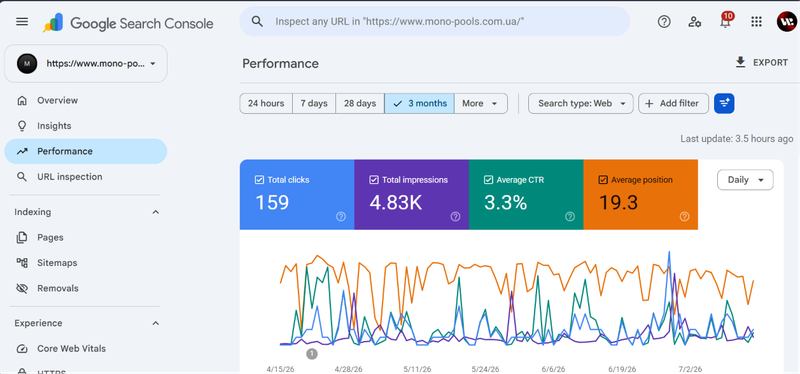Click the 5/24/26 axis date label

[485, 369]
